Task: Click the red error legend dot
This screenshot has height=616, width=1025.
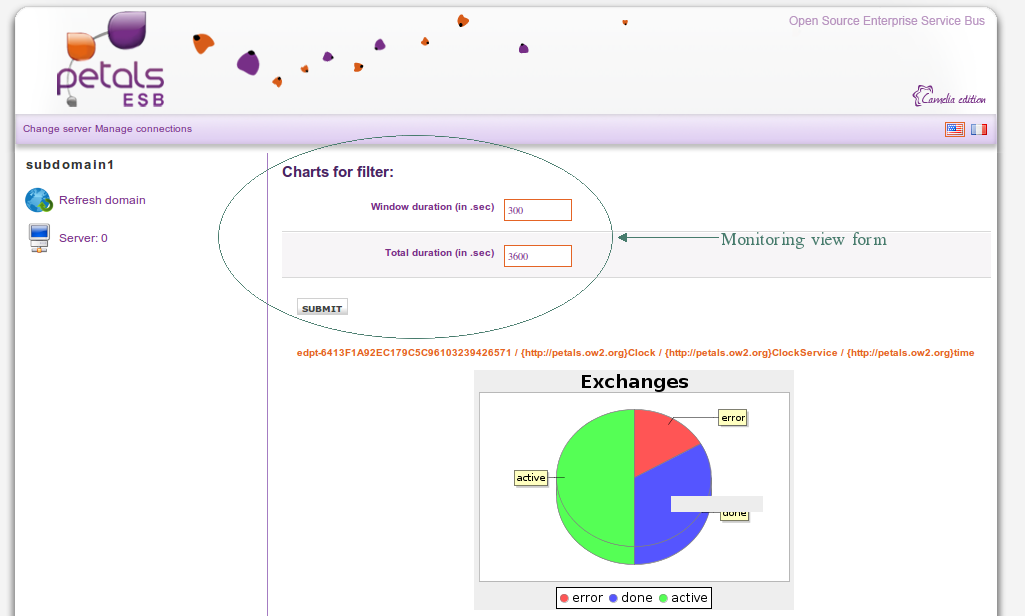Action: coord(565,598)
